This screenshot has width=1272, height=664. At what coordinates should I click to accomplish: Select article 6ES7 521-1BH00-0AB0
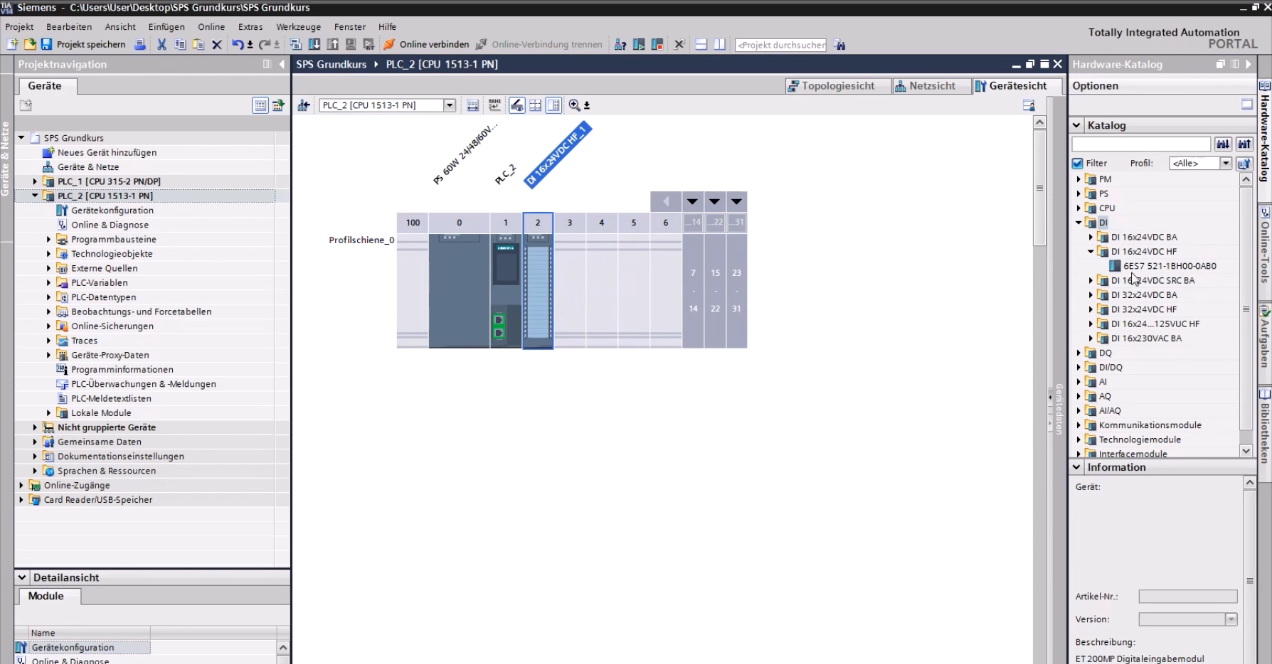tap(1169, 266)
